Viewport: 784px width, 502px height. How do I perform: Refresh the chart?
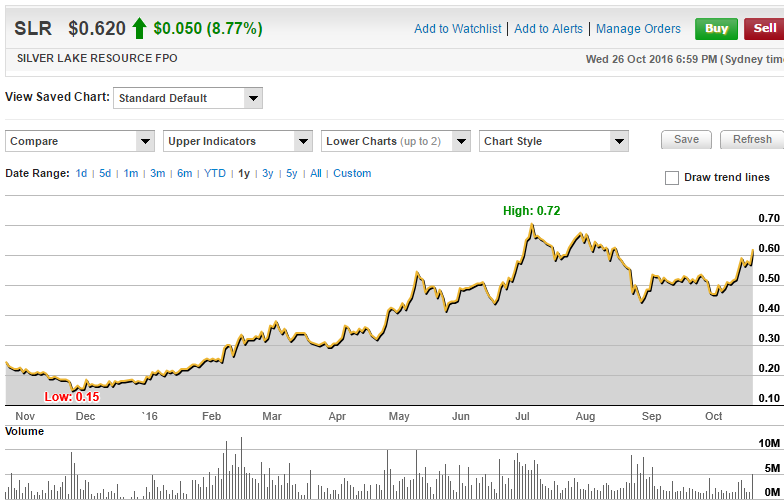(x=752, y=140)
